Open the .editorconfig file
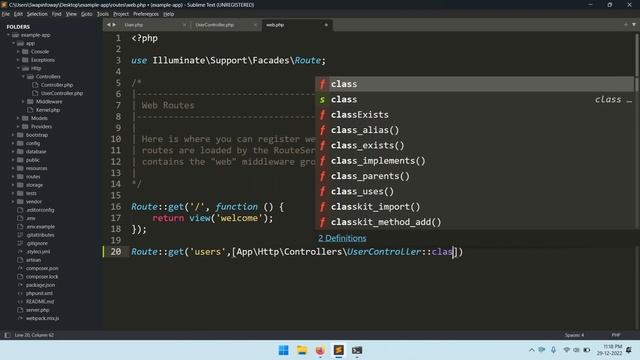Screen dimensions: 640x360 pyautogui.click(x=40, y=210)
